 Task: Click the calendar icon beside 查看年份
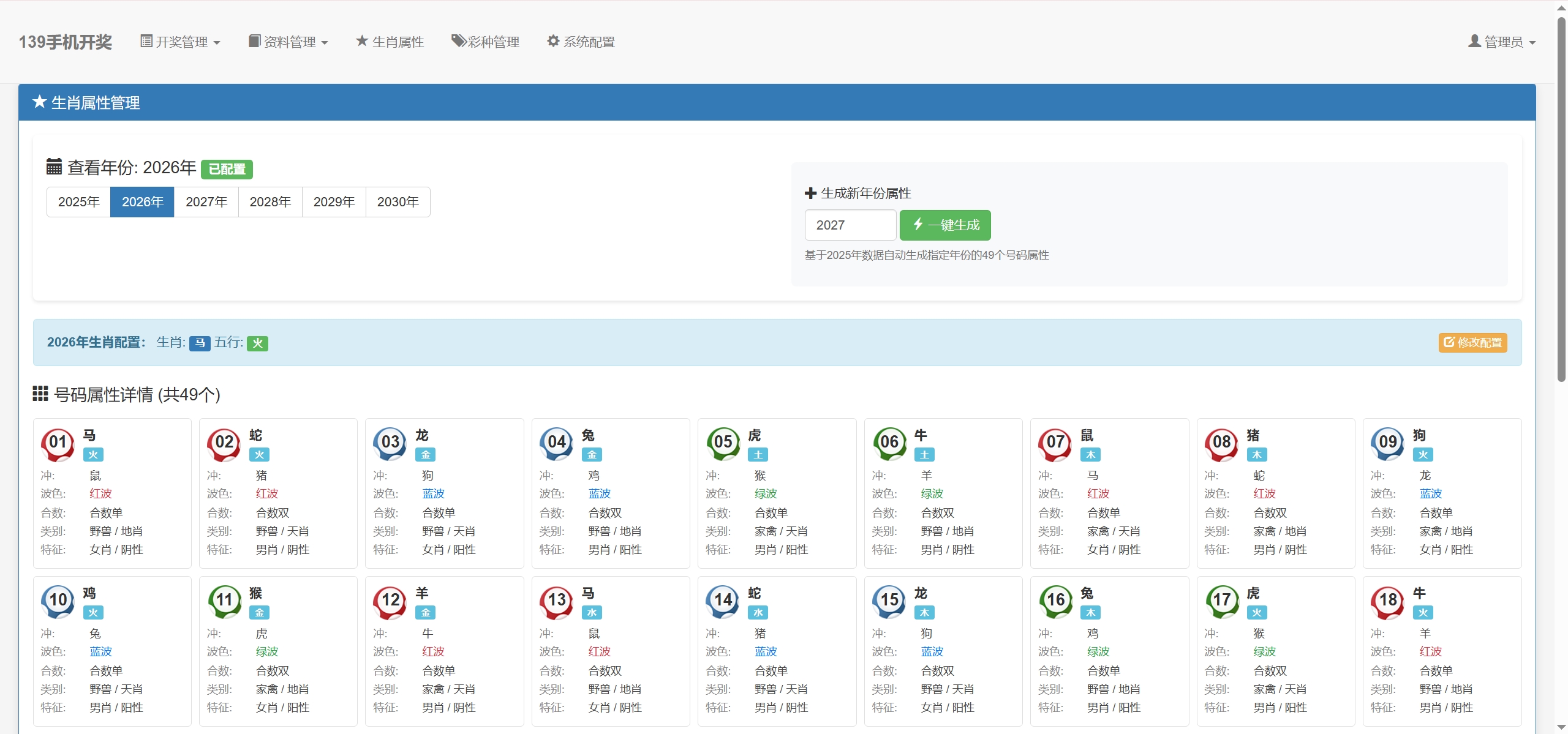point(54,167)
